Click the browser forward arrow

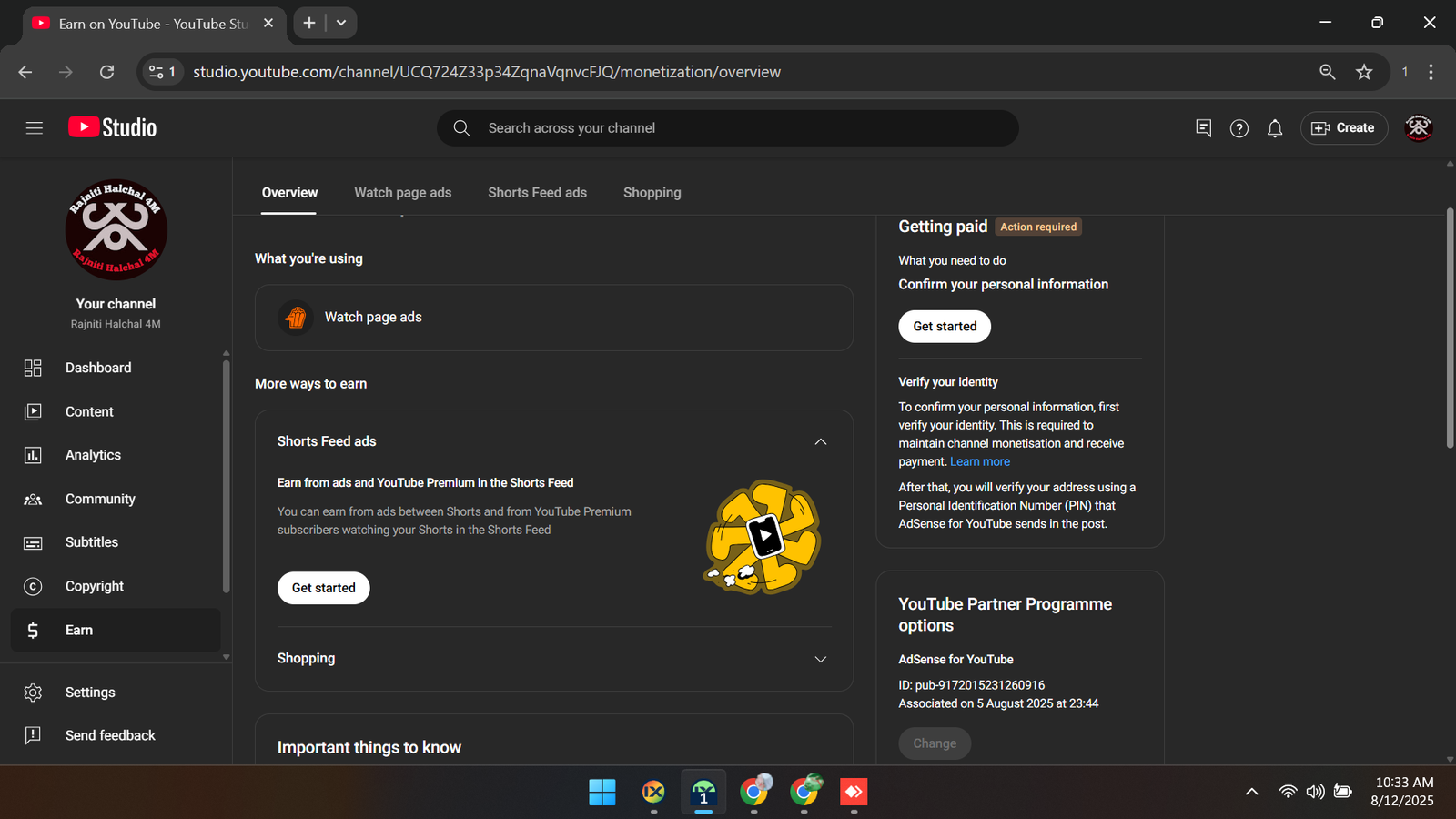[66, 72]
